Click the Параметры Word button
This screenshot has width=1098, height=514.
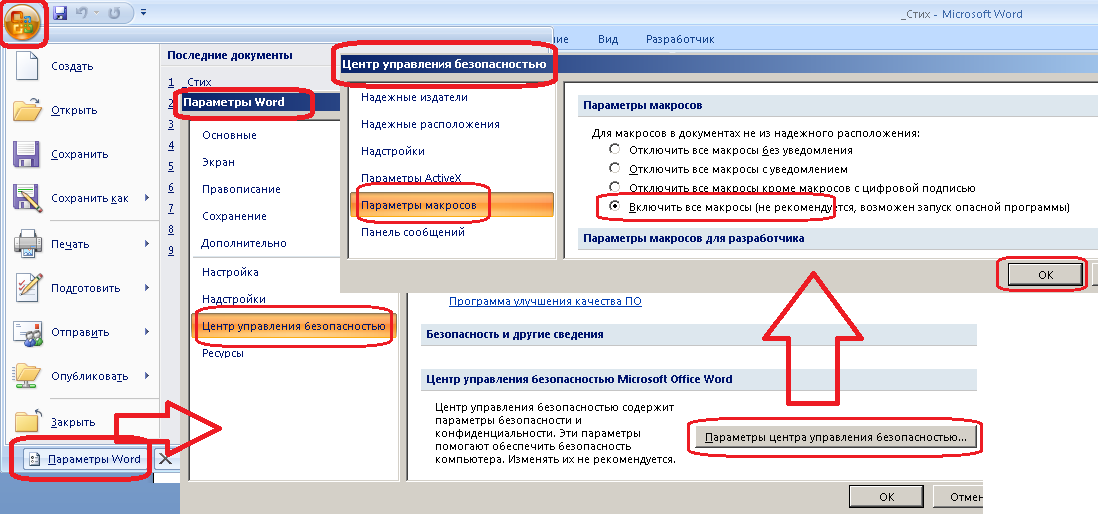click(86, 459)
